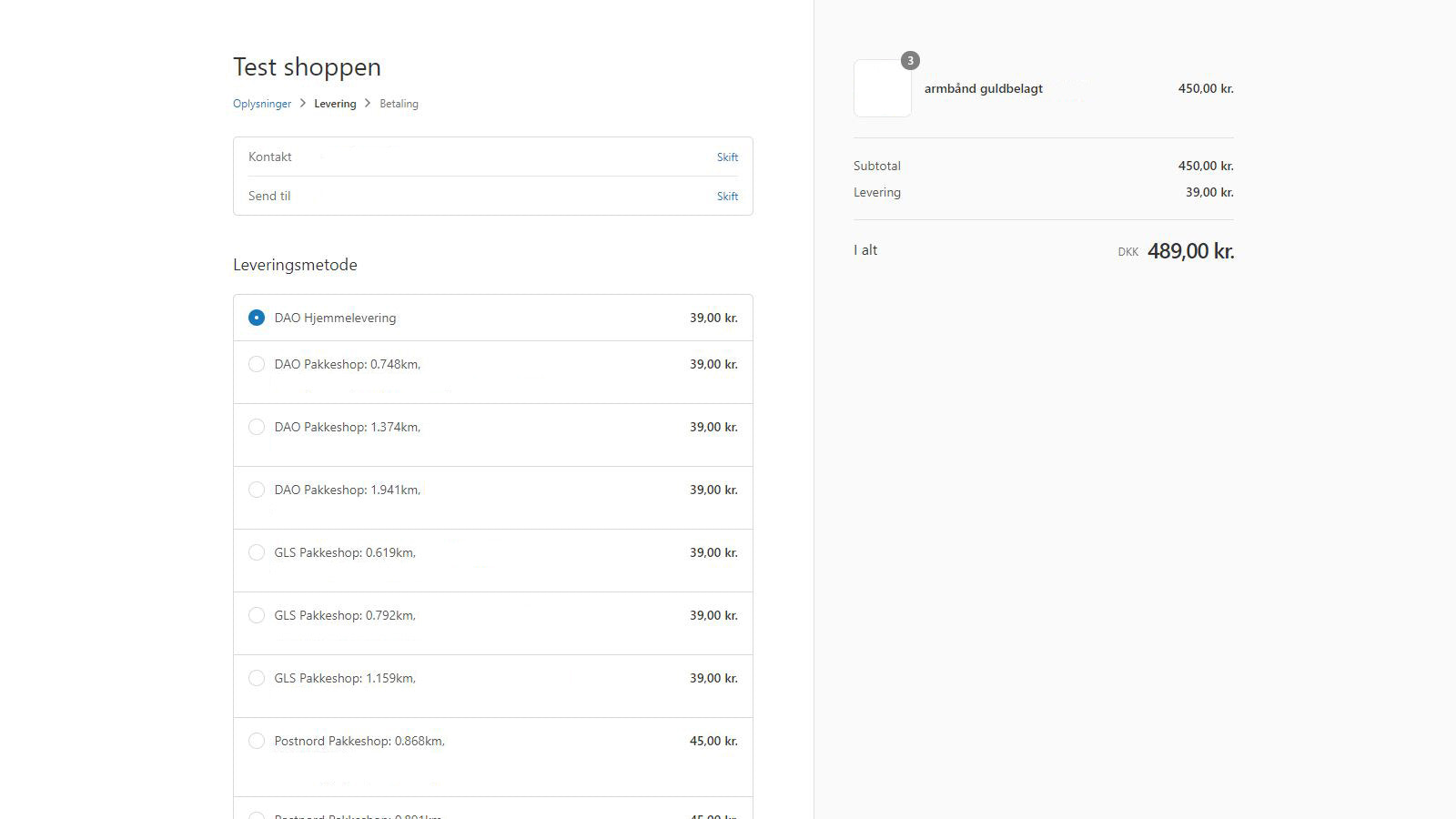Click the Leveringsmetode heading
The image size is (1456, 819).
point(295,265)
